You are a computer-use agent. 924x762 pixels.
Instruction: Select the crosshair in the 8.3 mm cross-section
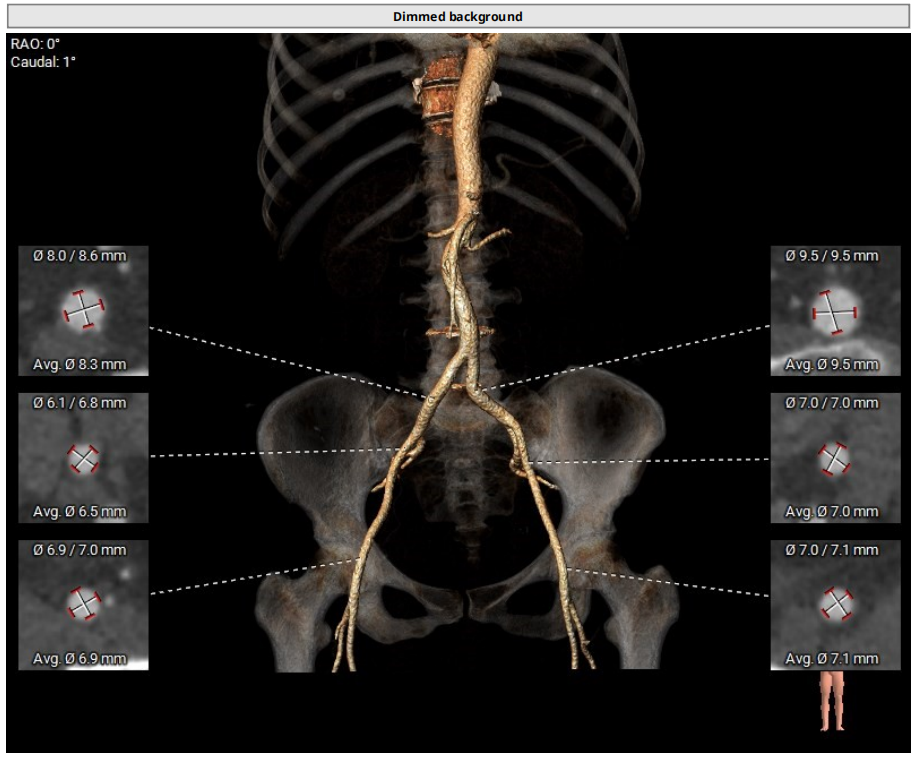pyautogui.click(x=84, y=310)
